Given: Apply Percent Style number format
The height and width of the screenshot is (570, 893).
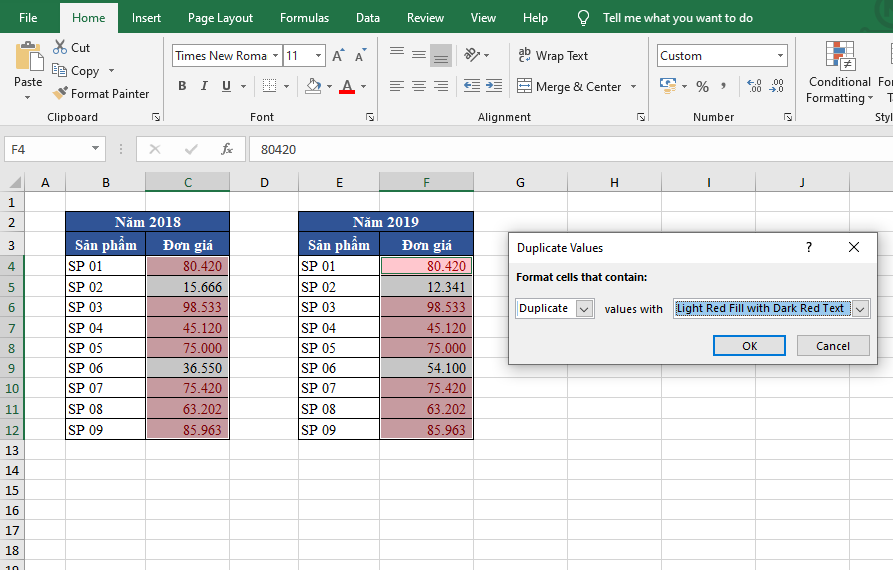Looking at the screenshot, I should click(x=702, y=87).
